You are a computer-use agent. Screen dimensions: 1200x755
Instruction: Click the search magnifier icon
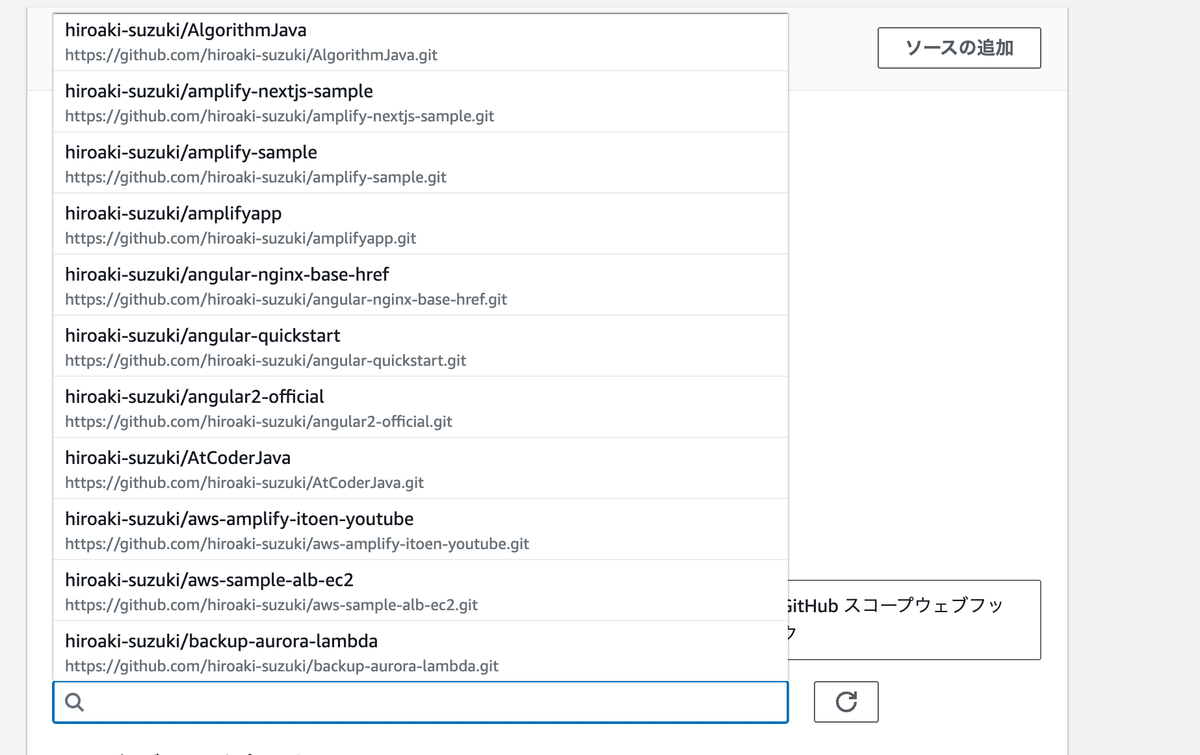[x=74, y=702]
